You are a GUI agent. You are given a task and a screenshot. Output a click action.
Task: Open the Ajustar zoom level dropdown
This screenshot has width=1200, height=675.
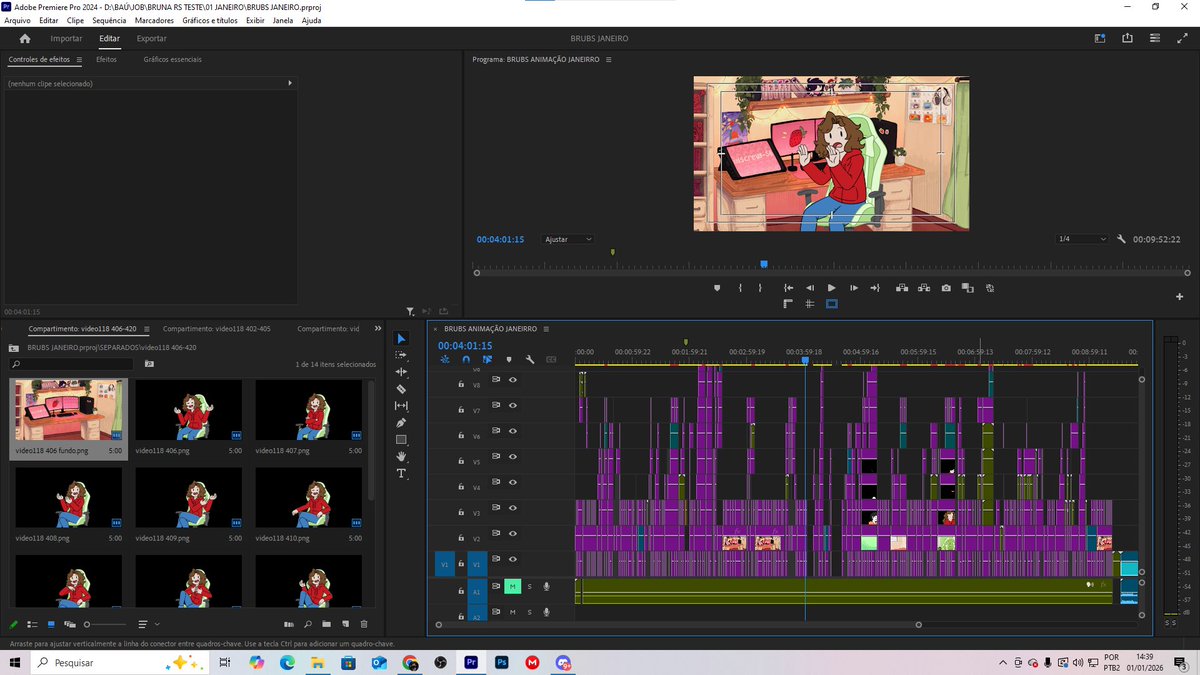568,240
